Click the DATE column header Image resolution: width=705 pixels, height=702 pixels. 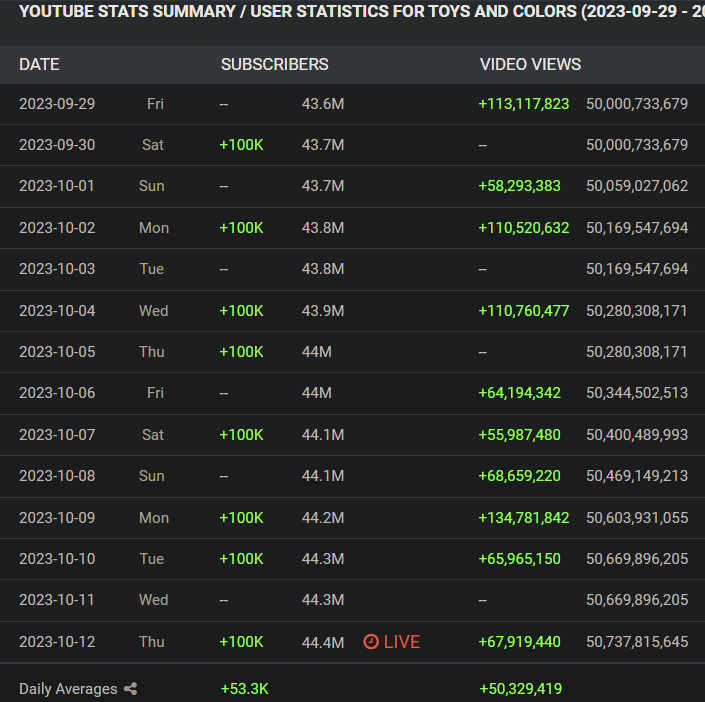pyautogui.click(x=39, y=64)
